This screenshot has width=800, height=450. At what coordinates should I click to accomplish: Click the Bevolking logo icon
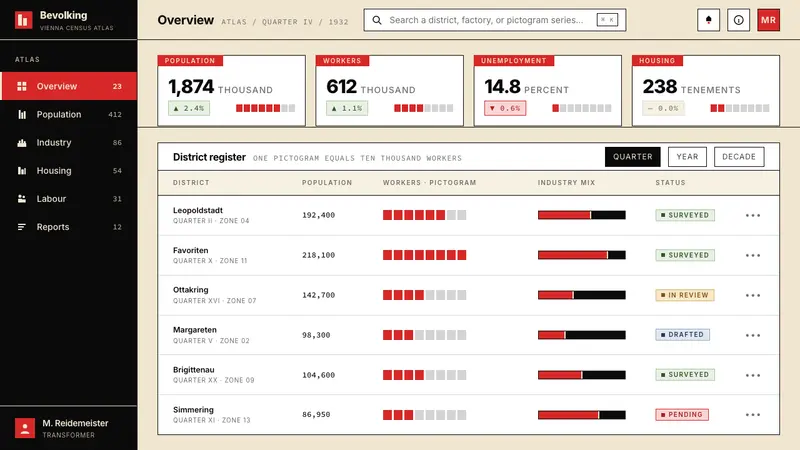(23, 20)
